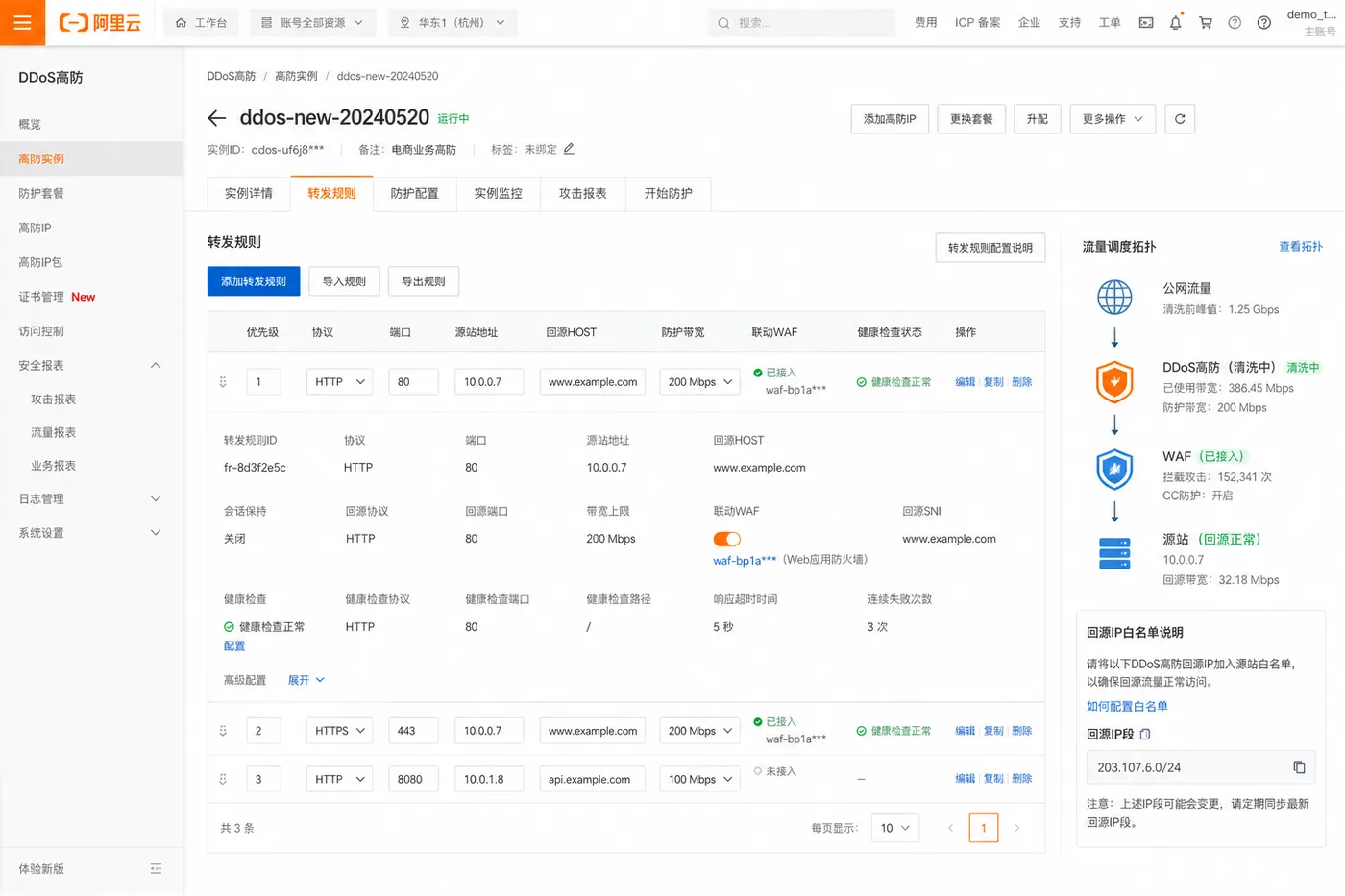Open protocol dropdown for rule 2 (HTTPS)
This screenshot has width=1345, height=896.
point(339,731)
